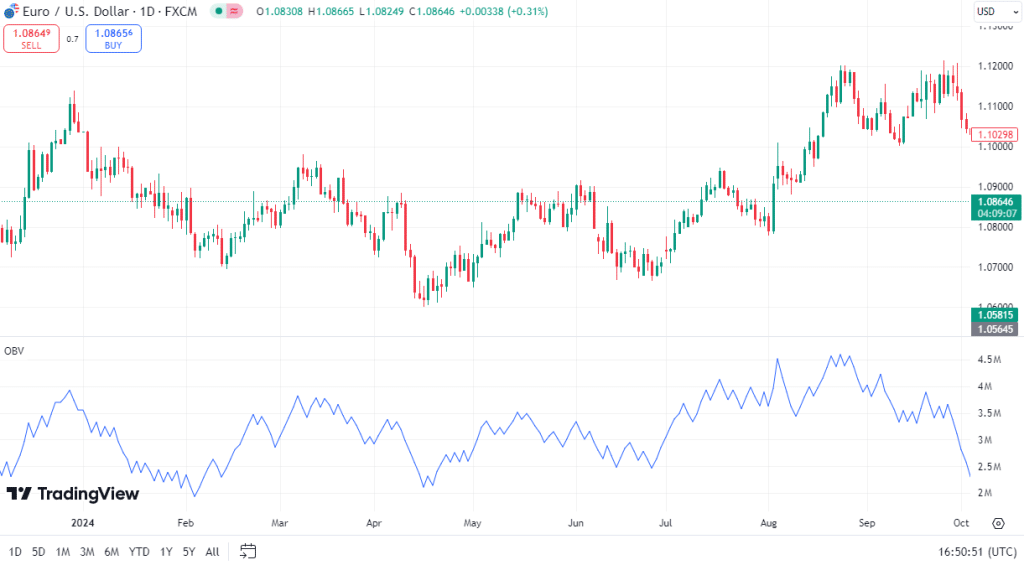Click the BUY 1.08656 button
The height and width of the screenshot is (565, 1024).
tap(114, 39)
